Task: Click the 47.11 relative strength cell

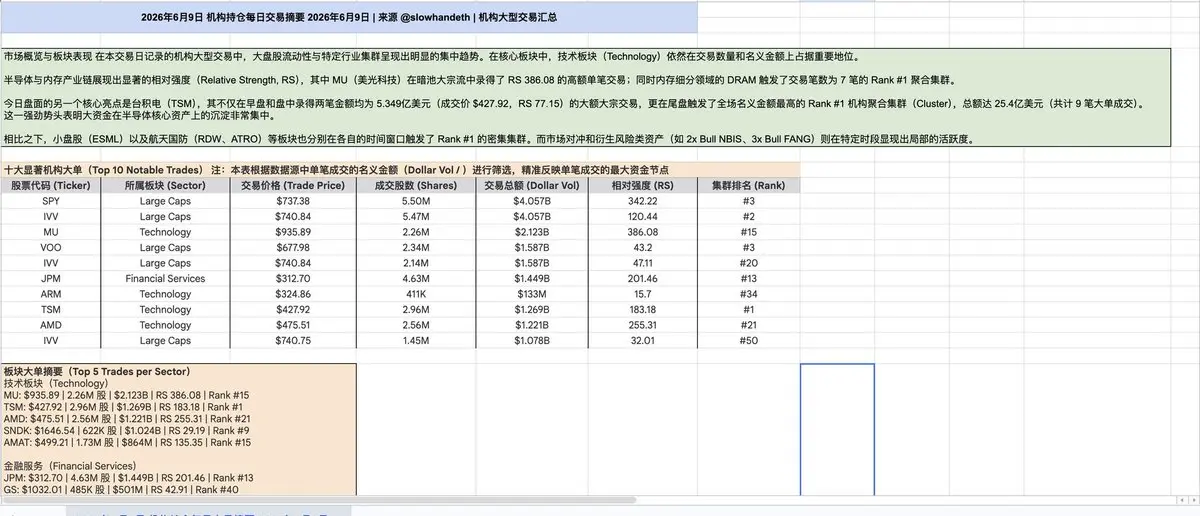Action: click(x=645, y=263)
